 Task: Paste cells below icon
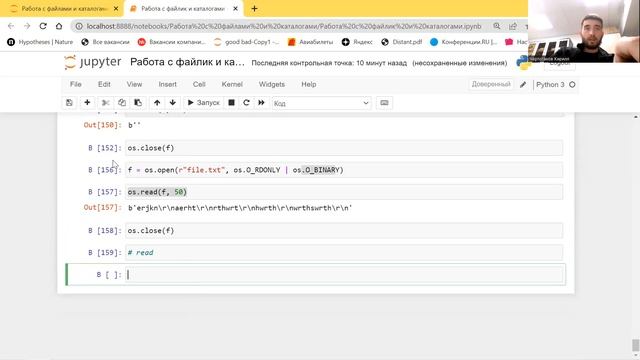(x=138, y=103)
